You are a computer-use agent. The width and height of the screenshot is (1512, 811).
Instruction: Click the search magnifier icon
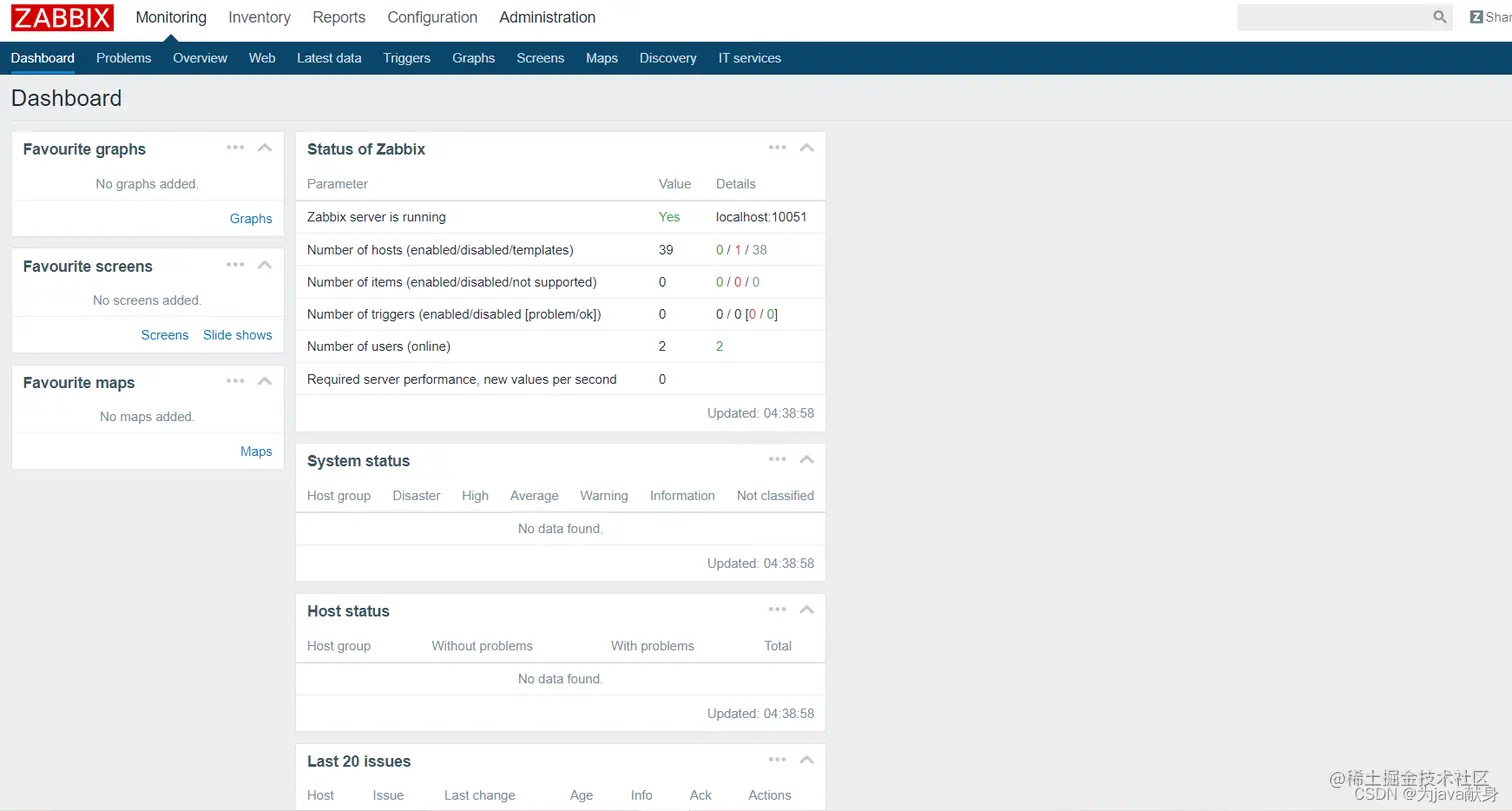[x=1440, y=17]
